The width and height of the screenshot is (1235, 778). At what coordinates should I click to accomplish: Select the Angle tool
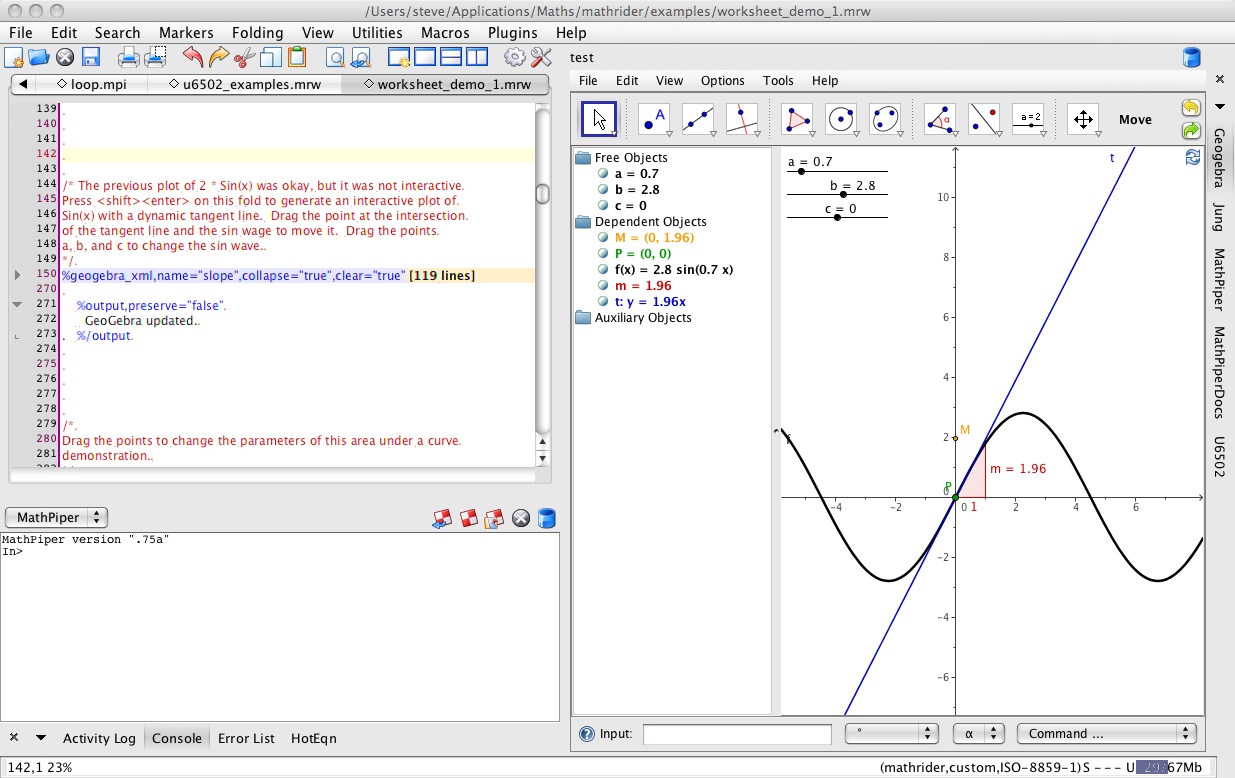pos(939,119)
